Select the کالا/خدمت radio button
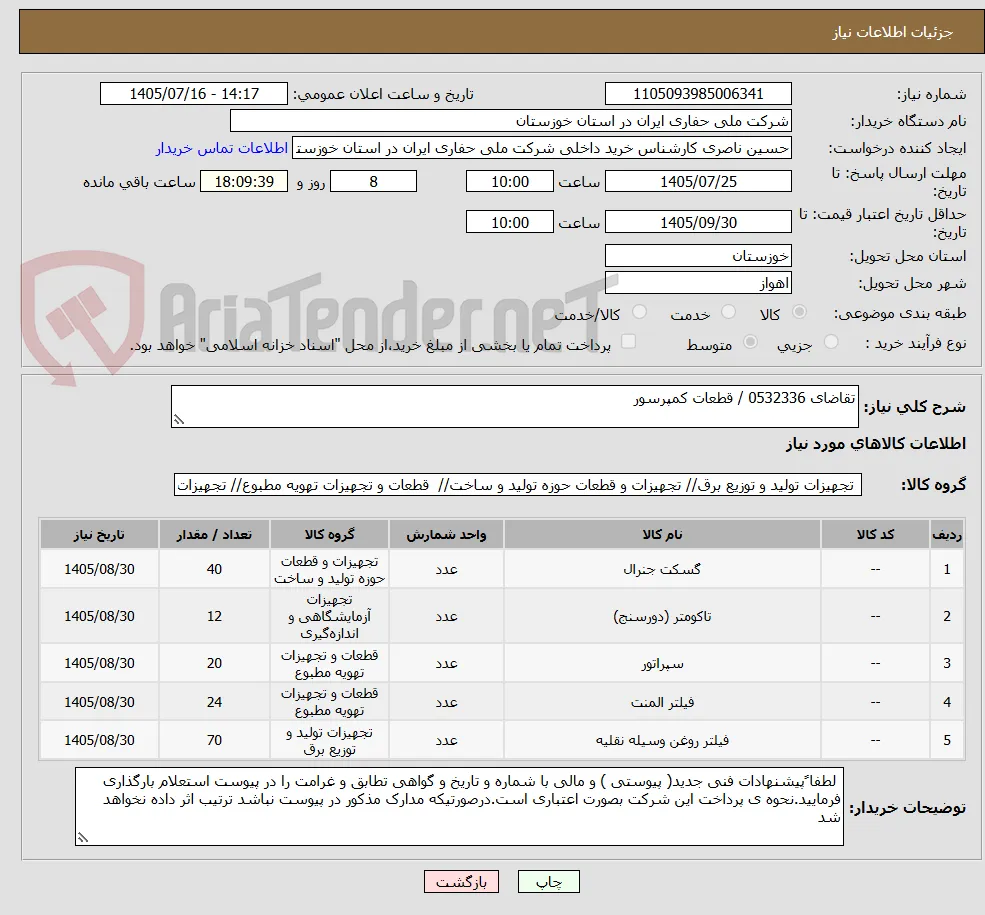 [x=639, y=311]
